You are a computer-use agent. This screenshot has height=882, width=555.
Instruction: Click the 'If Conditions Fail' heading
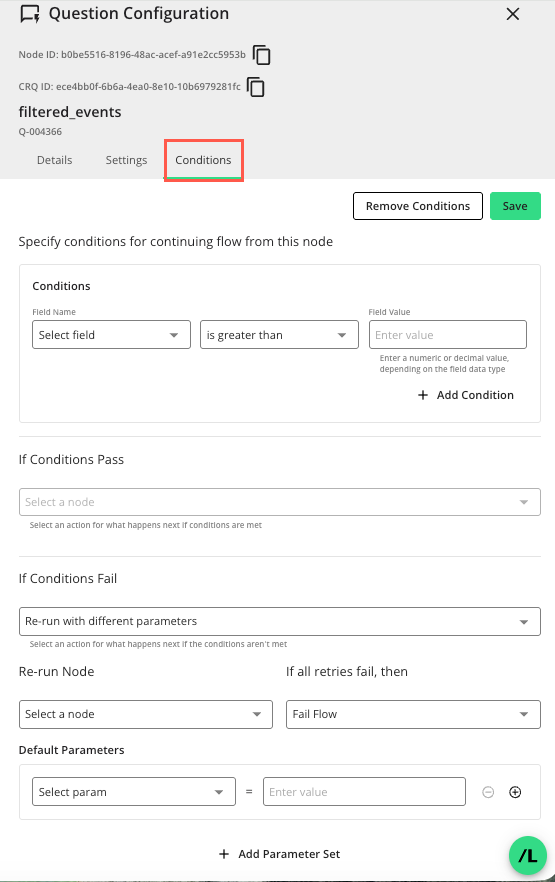[68, 578]
